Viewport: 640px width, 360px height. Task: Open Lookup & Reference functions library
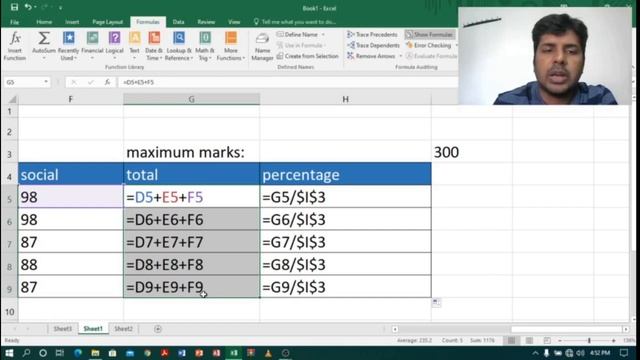point(178,46)
